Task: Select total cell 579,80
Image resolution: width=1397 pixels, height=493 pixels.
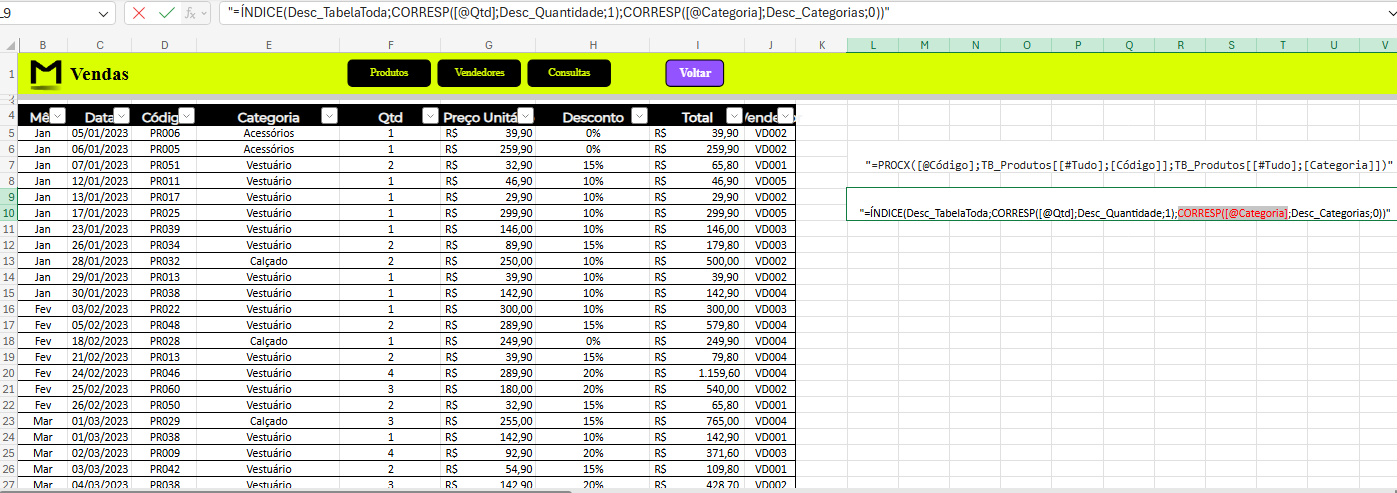Action: click(698, 325)
